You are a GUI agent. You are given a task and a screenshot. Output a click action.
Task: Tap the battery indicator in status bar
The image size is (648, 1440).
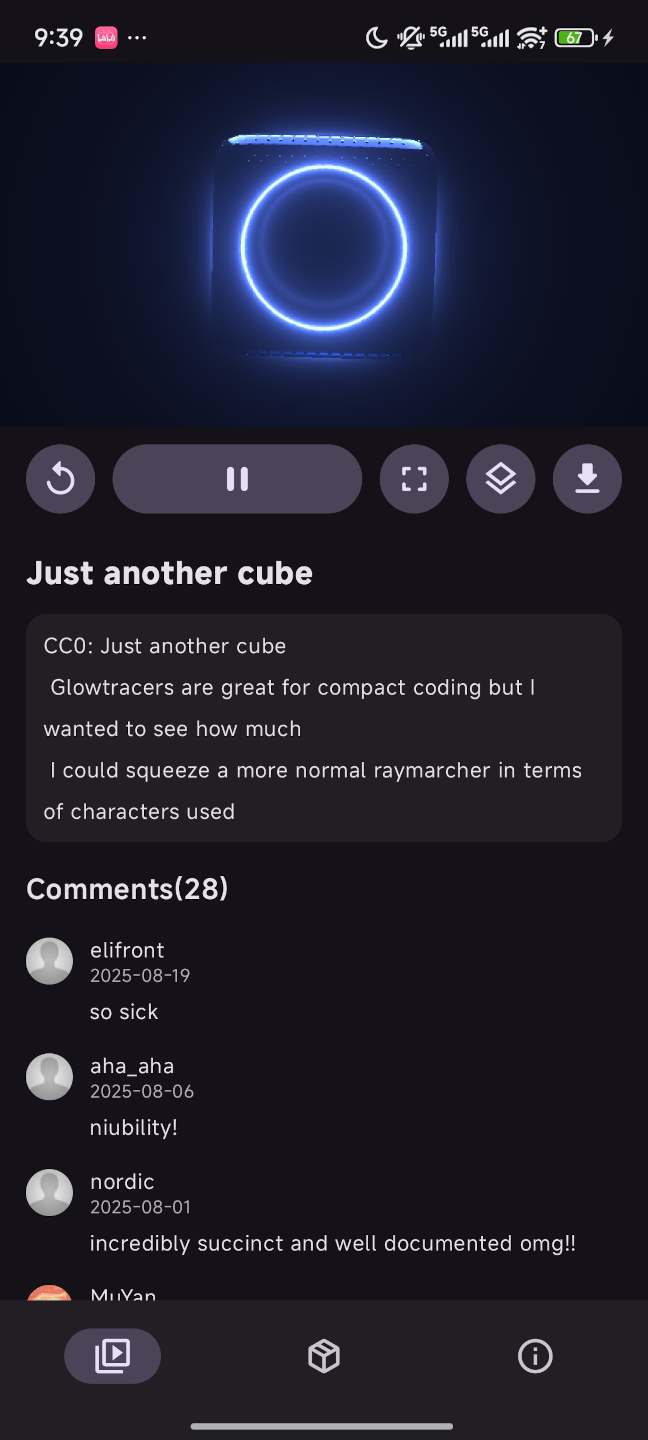tap(576, 38)
